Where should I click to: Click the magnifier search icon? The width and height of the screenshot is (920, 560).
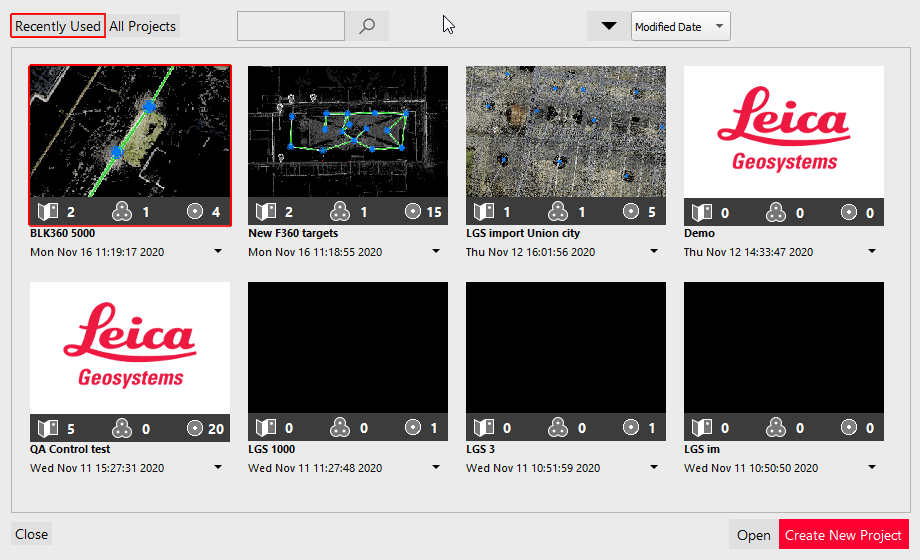point(367,27)
